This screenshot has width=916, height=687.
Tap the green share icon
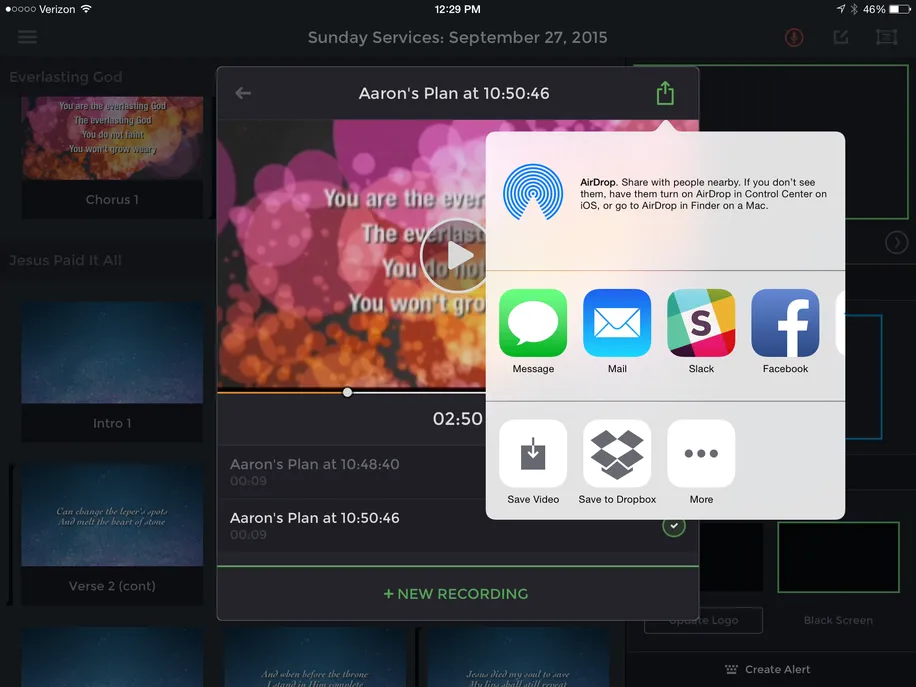click(665, 93)
